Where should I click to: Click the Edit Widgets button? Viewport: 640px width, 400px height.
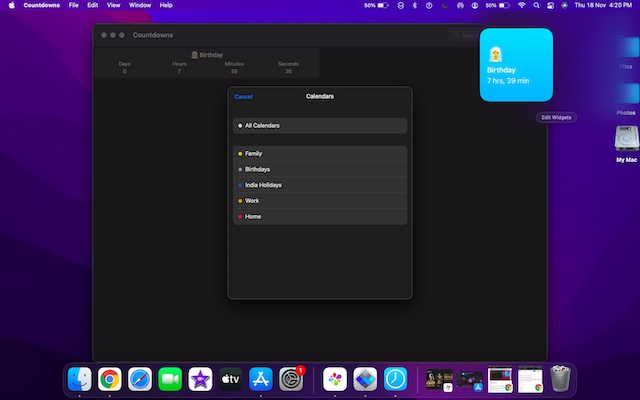coord(556,118)
